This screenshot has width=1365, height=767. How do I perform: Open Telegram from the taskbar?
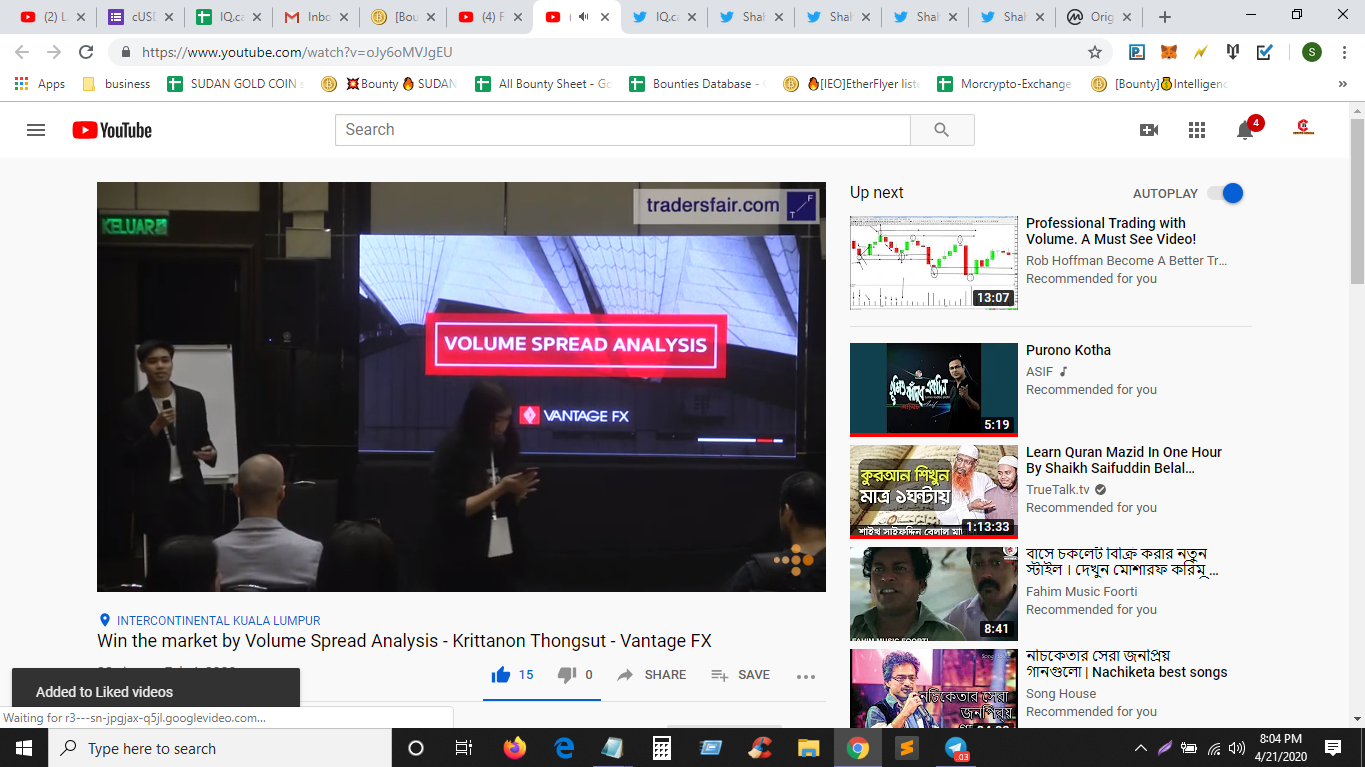click(x=956, y=748)
